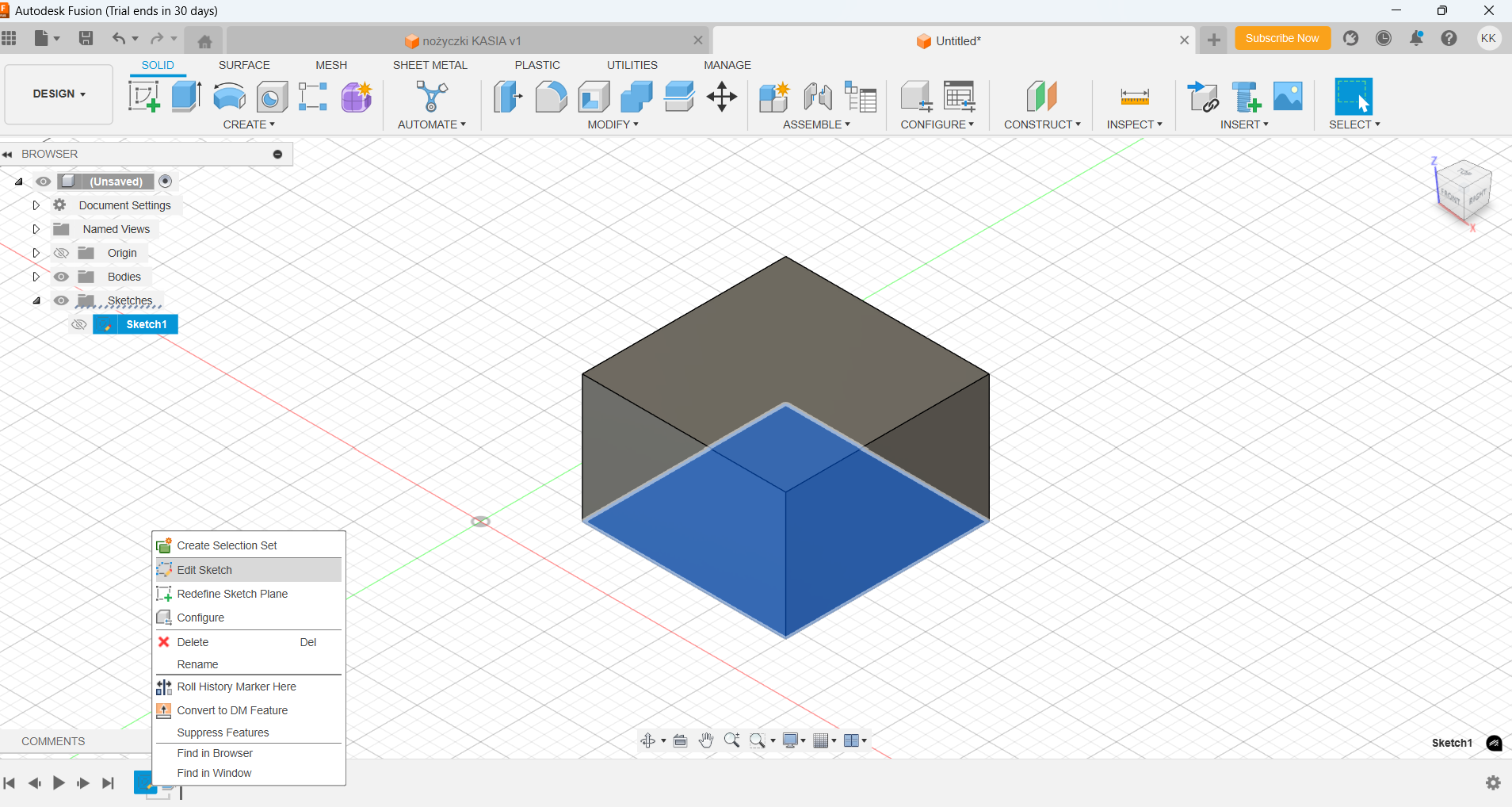This screenshot has width=1512, height=807.
Task: Open the MODIFY dropdown menu
Action: [613, 124]
